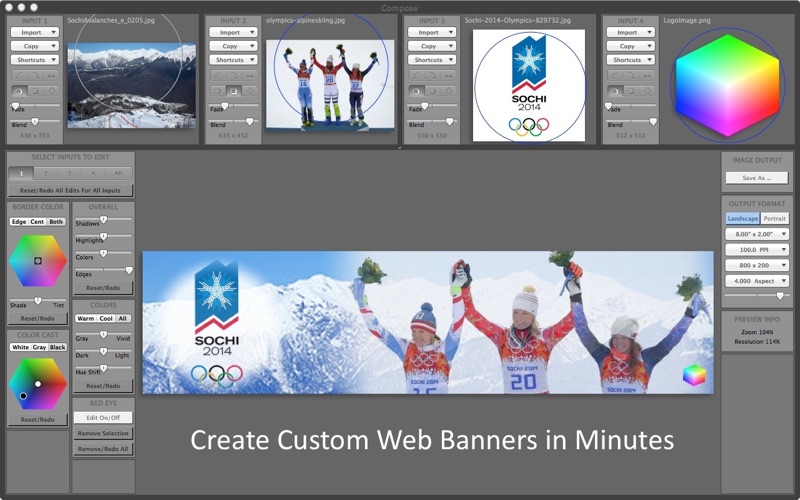Screen dimensions: 800x500
Task: Click Reset/Redo under Overall sliders
Action: 103,288
